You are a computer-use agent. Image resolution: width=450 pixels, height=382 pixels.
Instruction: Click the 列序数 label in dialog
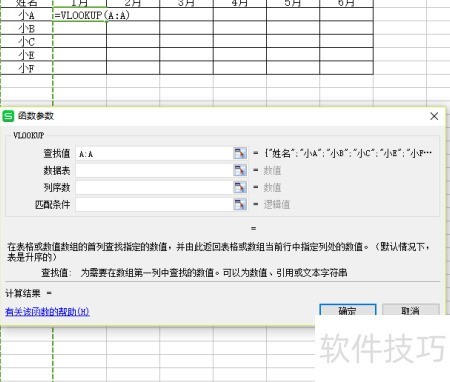pos(57,188)
